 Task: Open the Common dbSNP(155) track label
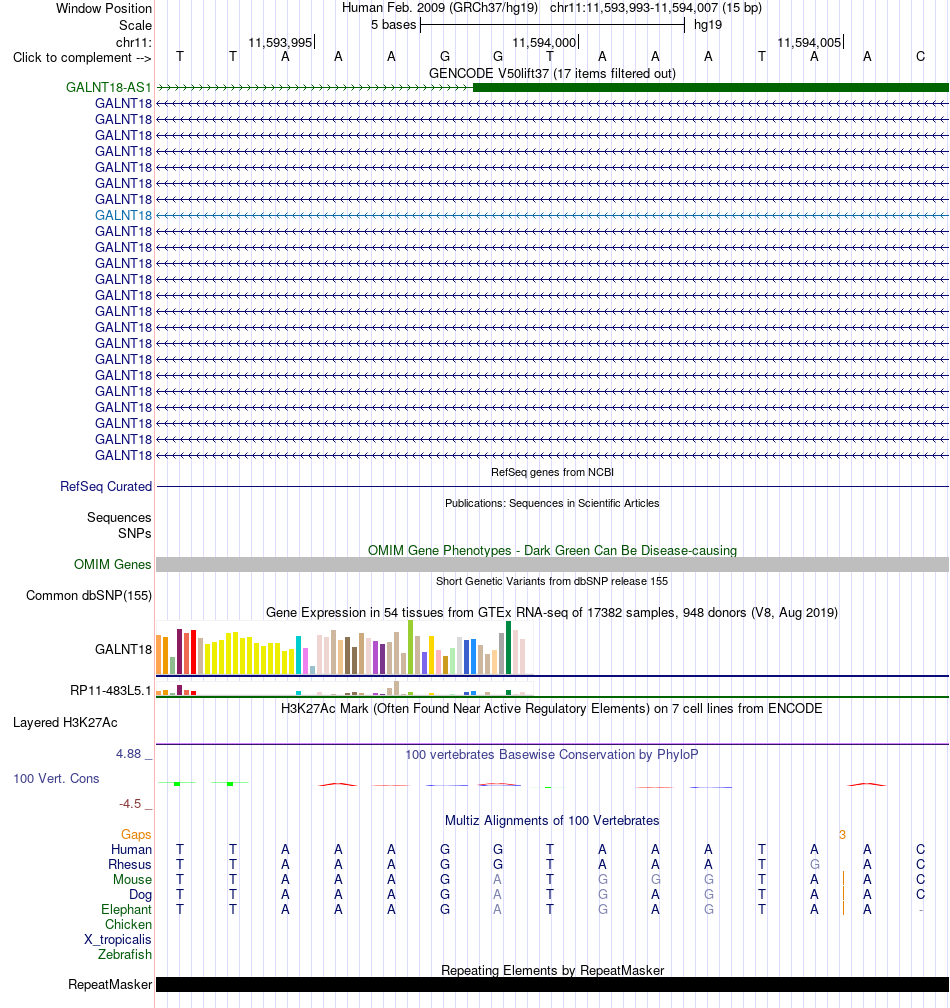point(89,595)
